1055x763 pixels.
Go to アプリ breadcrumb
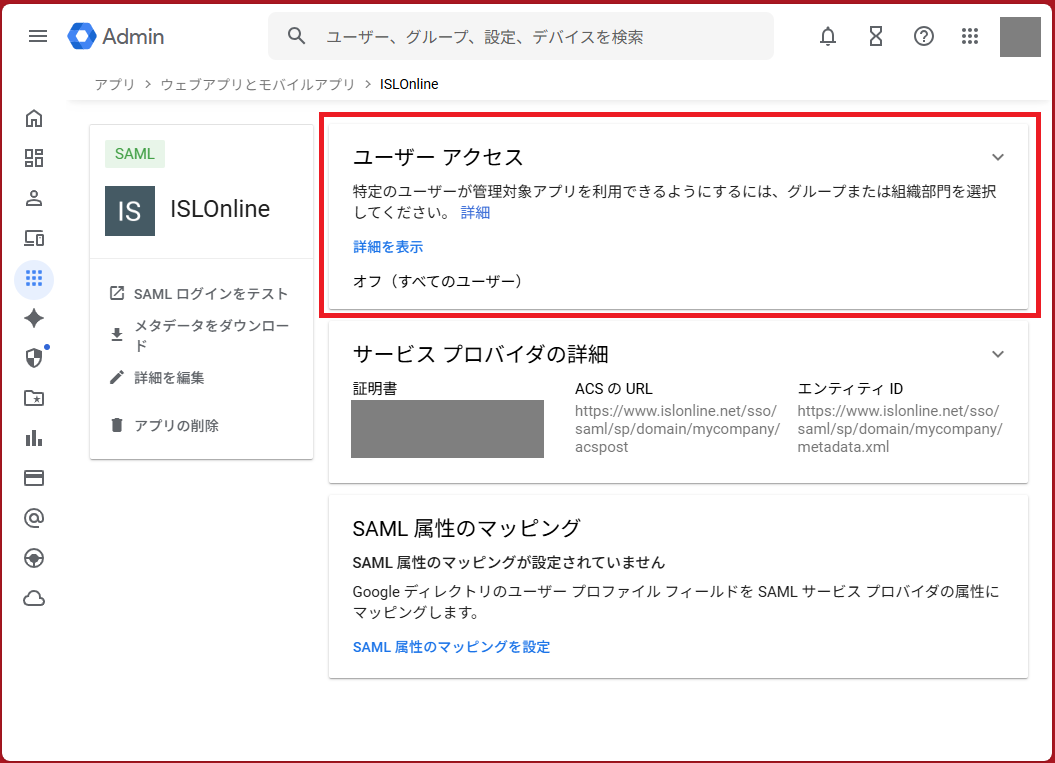(x=114, y=84)
